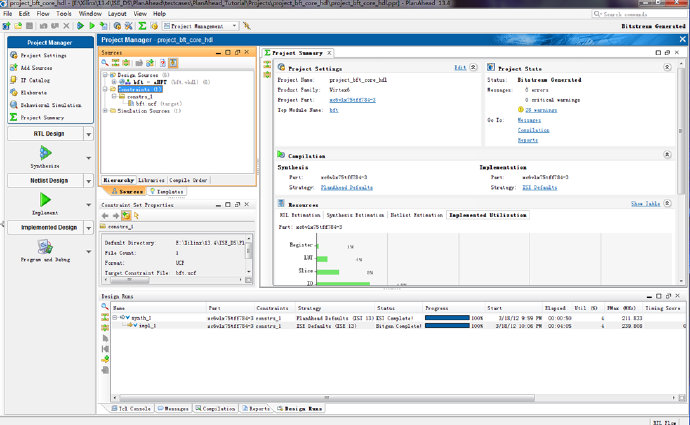
Task: Click the open project icon in main toolbar
Action: [18, 26]
